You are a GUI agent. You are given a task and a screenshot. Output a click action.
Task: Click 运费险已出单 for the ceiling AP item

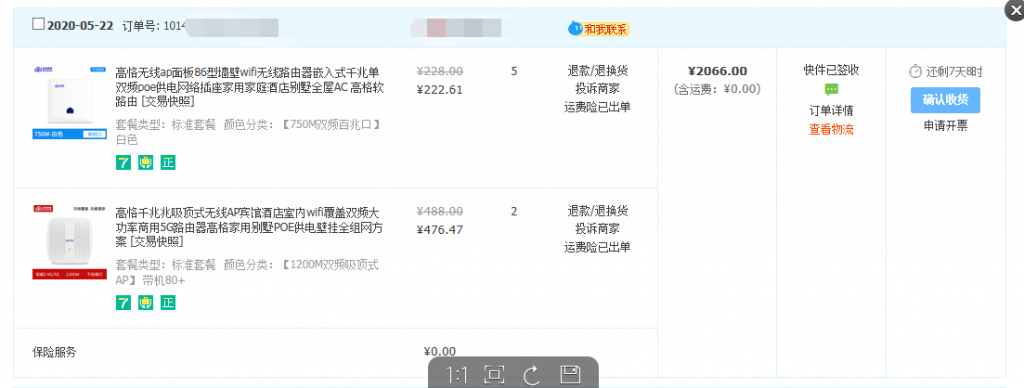[x=598, y=247]
